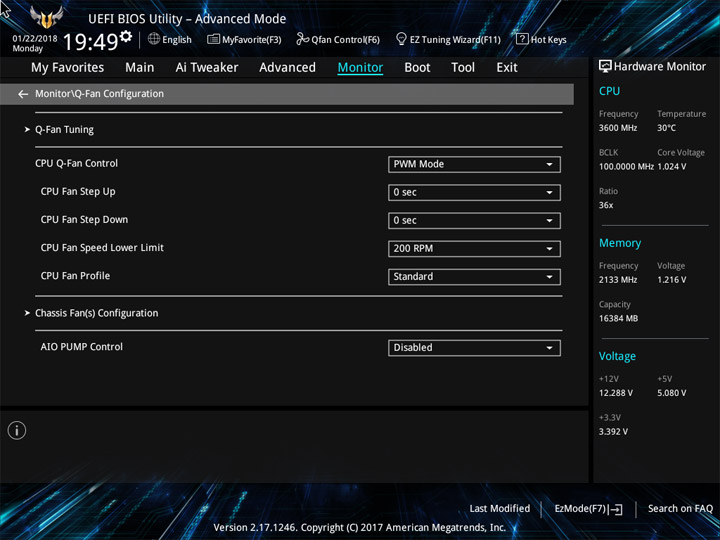
Task: Click the Qfan Control fan icon
Action: [303, 39]
